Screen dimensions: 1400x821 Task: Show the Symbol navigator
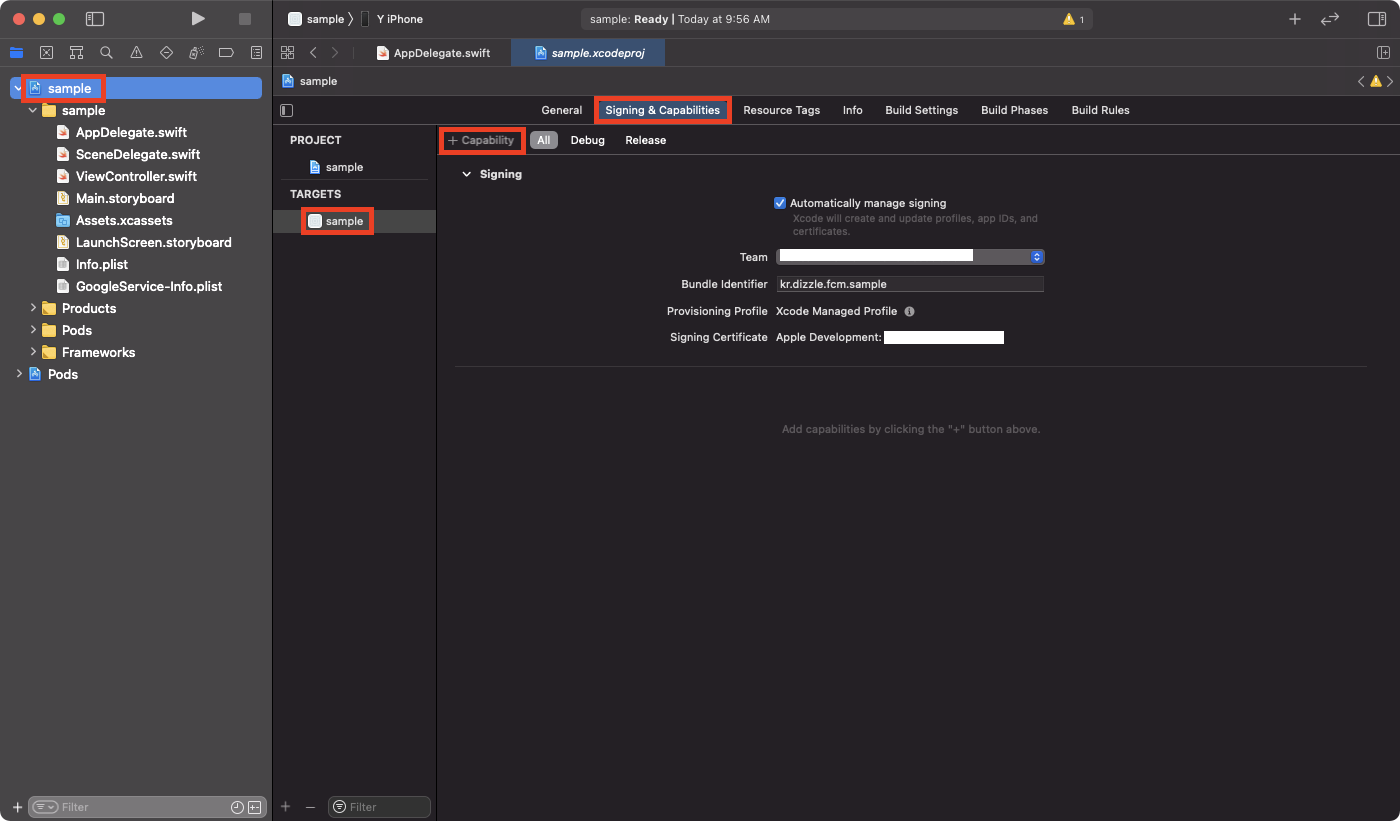tap(76, 52)
